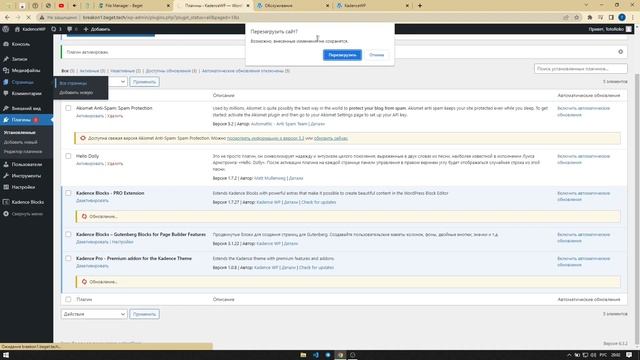The width and height of the screenshot is (640, 360).
Task: Open the share page icon in address bar
Action: (x=566, y=18)
